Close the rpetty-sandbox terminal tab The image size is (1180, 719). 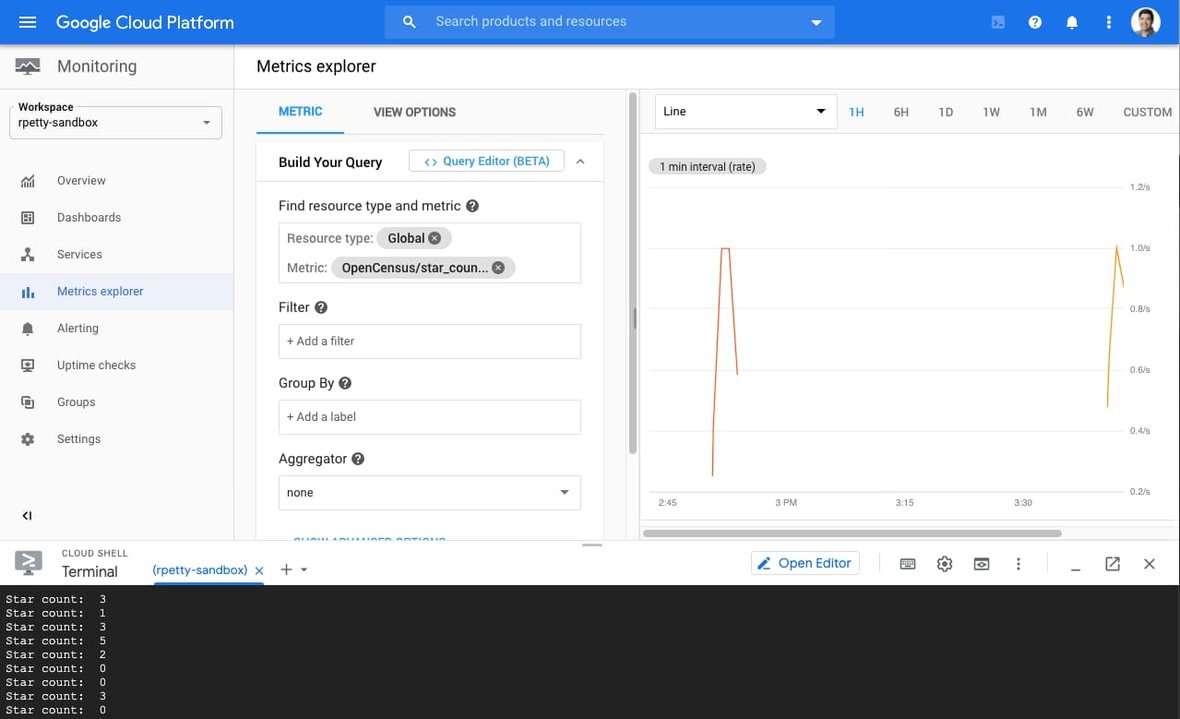pyautogui.click(x=259, y=571)
